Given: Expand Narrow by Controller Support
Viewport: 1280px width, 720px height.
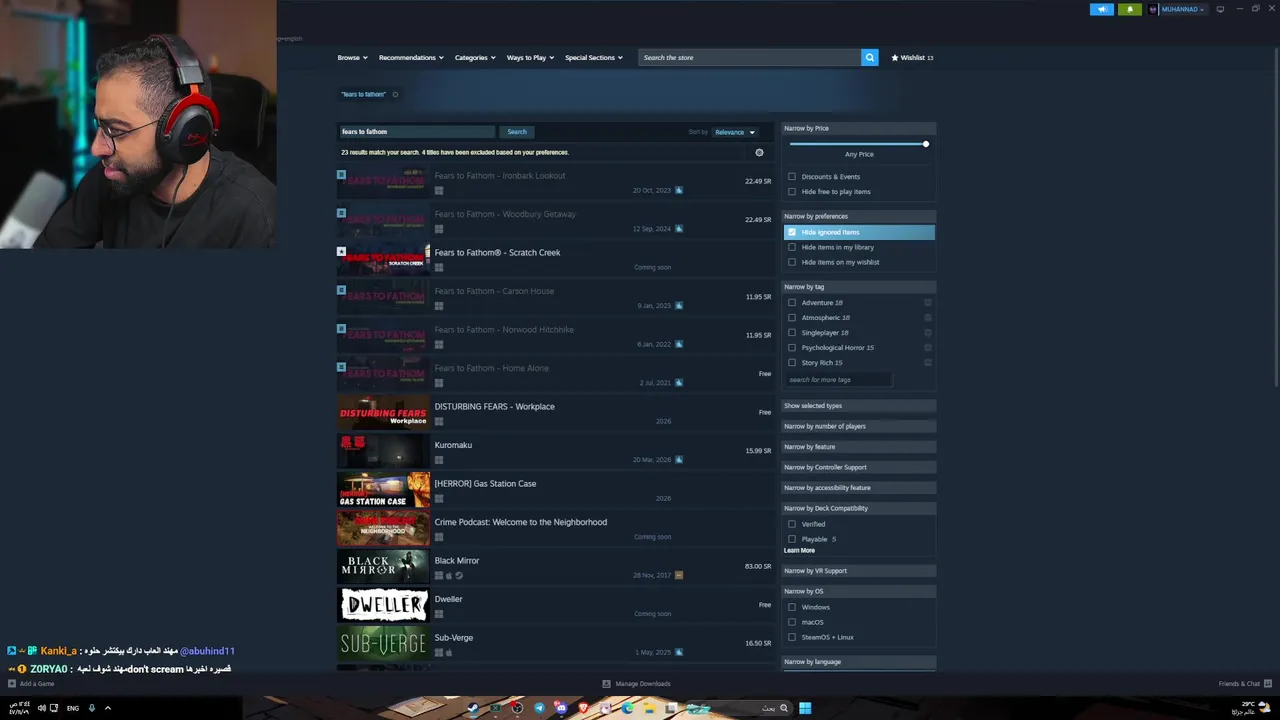Looking at the screenshot, I should 859,467.
